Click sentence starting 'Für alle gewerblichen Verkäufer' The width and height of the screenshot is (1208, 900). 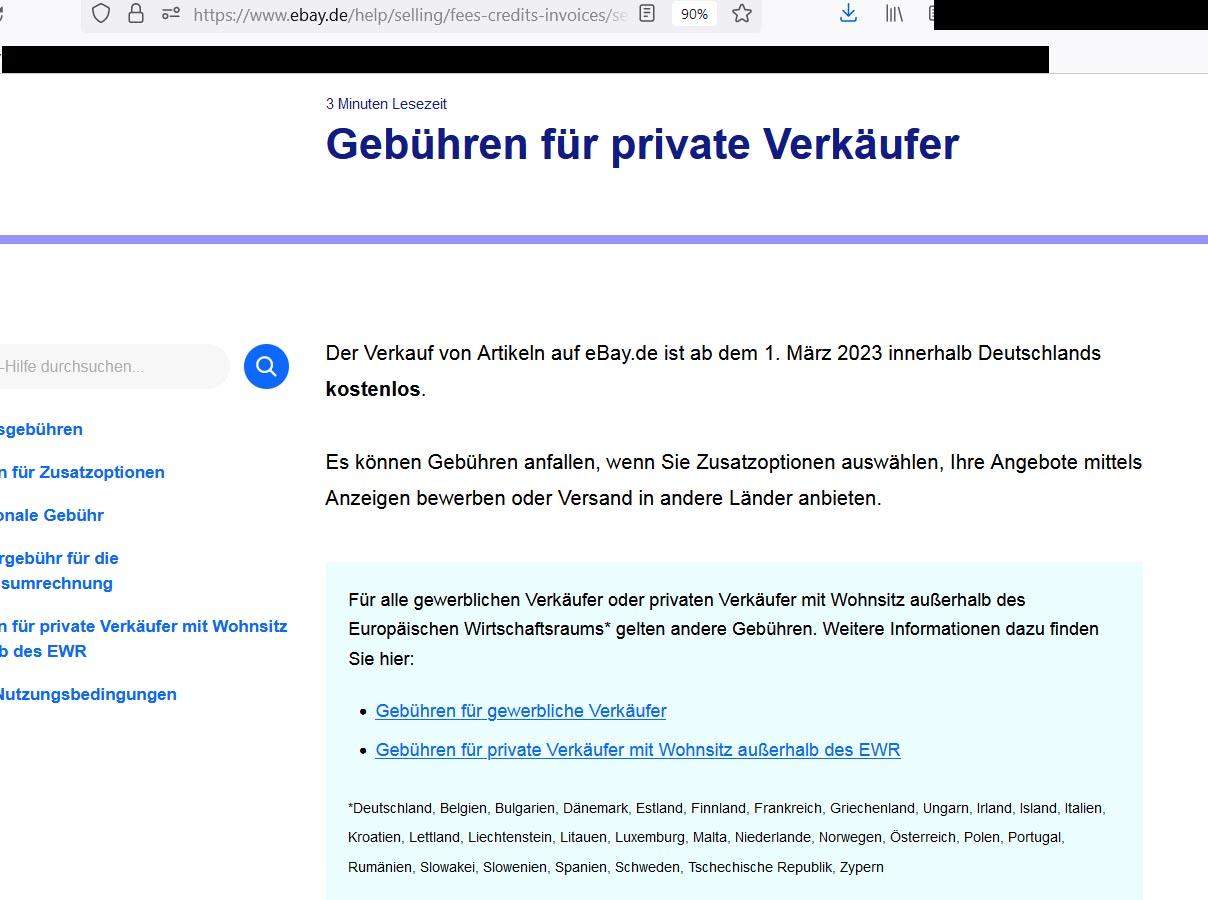tap(723, 629)
